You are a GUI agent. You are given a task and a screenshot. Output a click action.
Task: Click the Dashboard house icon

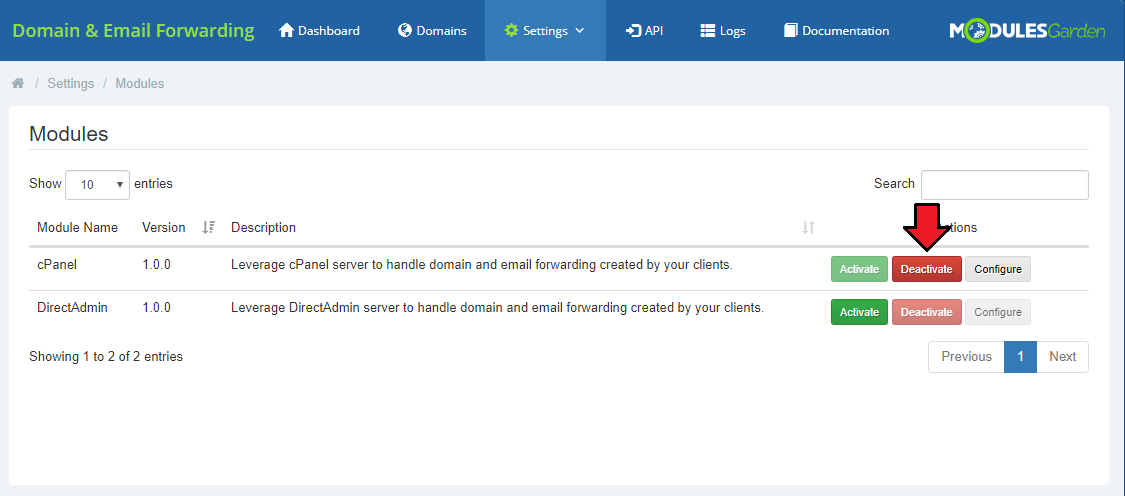point(286,30)
